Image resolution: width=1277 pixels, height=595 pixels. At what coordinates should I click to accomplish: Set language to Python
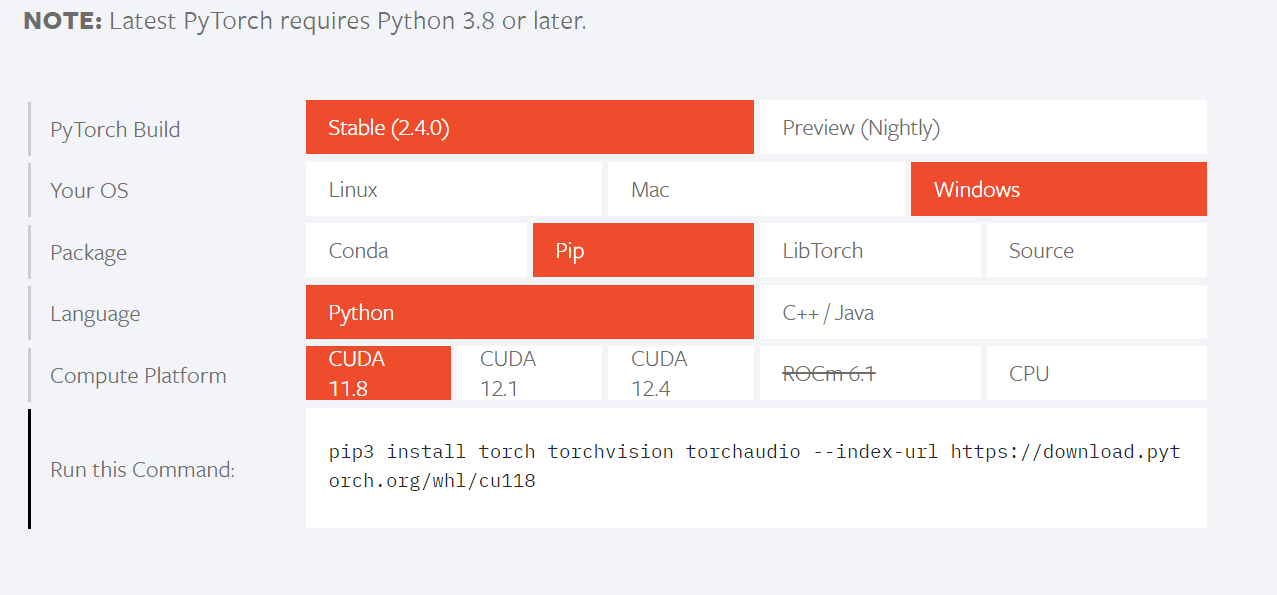pos(530,312)
